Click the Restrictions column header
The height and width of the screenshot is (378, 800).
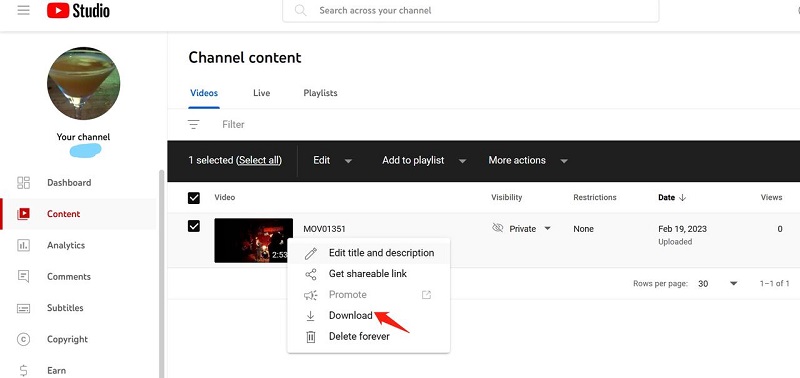[594, 197]
